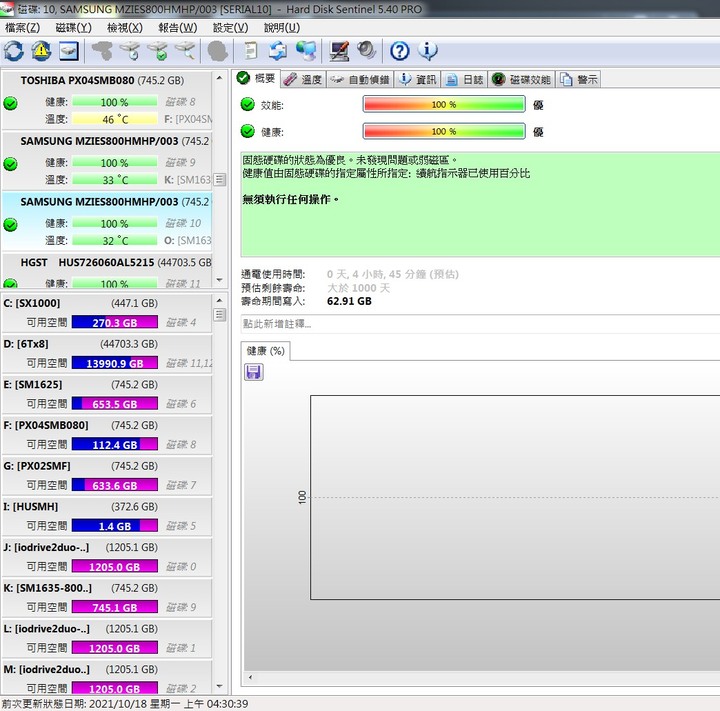The width and height of the screenshot is (720, 711).
Task: Click the 270.3 GB free space bar
Action: (115, 322)
